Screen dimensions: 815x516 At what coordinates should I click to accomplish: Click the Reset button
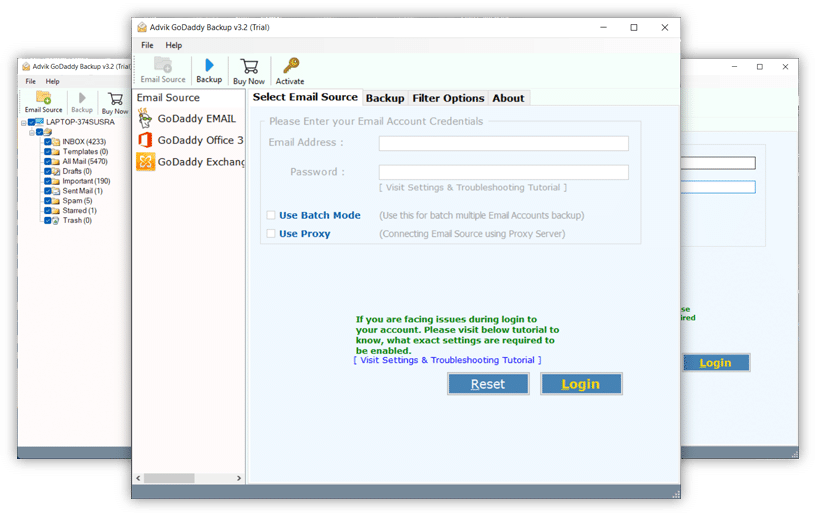(488, 384)
